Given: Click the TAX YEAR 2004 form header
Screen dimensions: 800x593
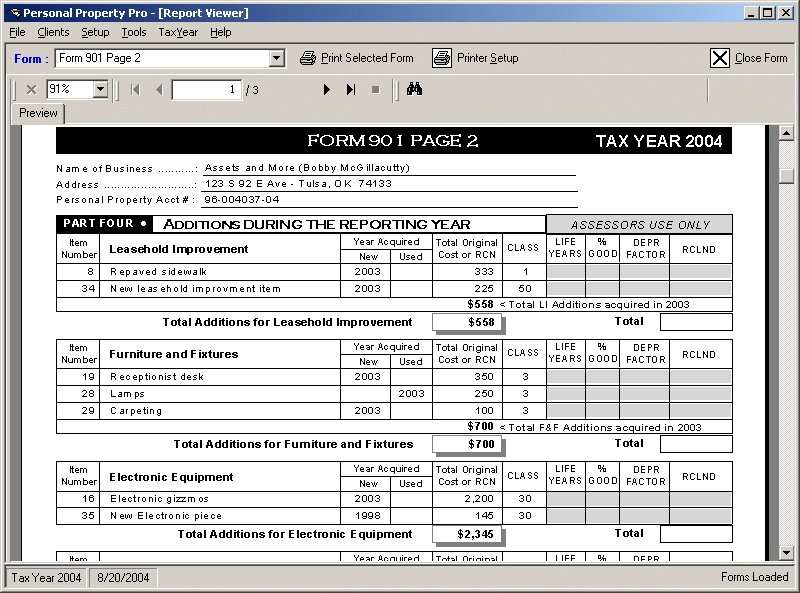Looking at the screenshot, I should (659, 141).
